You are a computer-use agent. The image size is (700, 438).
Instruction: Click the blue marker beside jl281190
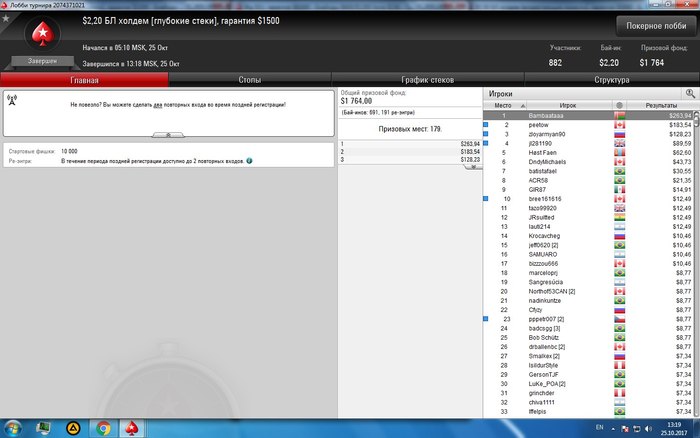486,143
